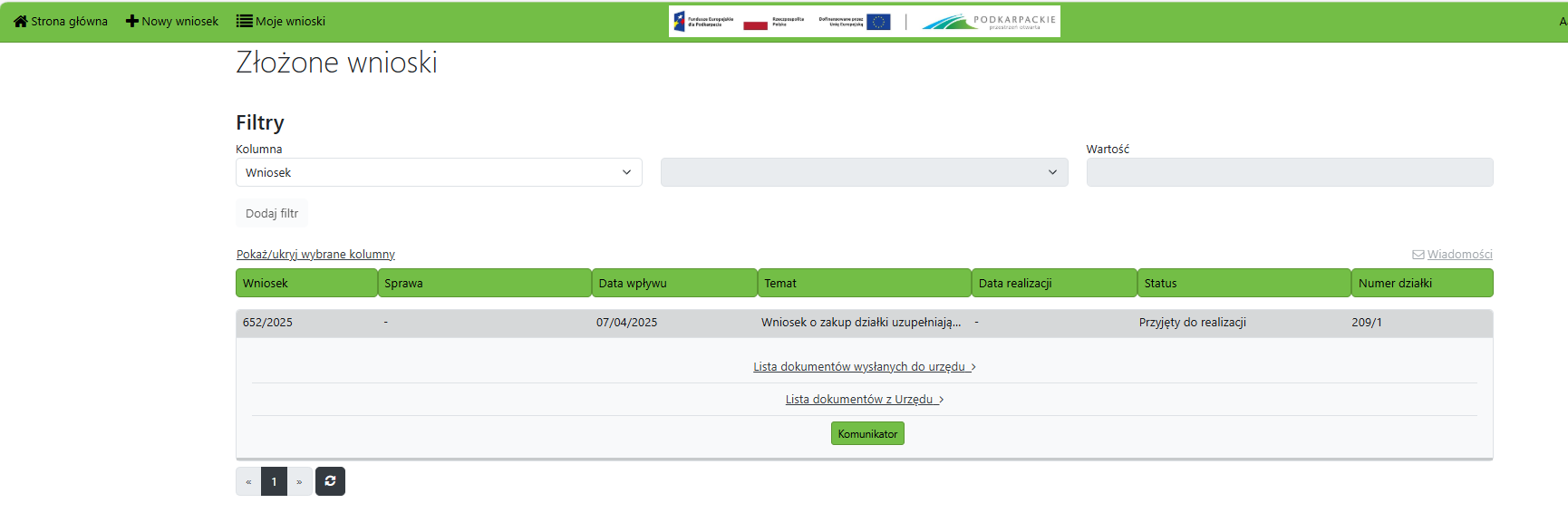Click into the Wartość input field
This screenshot has width=1568, height=513.
click(1289, 172)
